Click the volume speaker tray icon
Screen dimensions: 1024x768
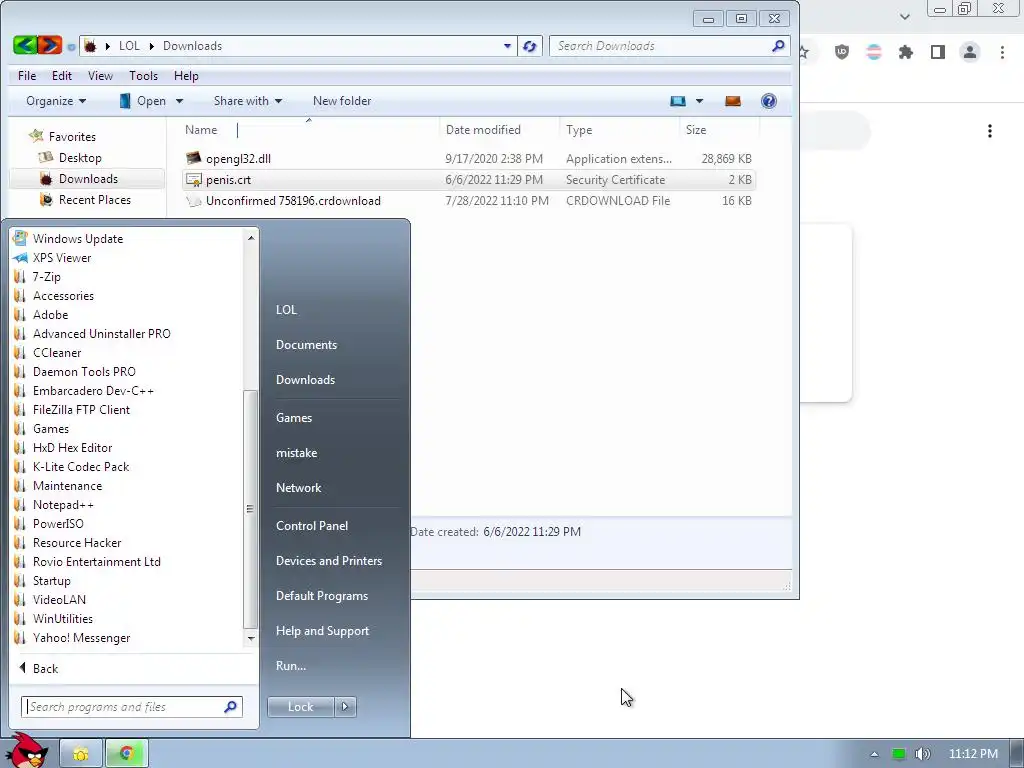(922, 754)
